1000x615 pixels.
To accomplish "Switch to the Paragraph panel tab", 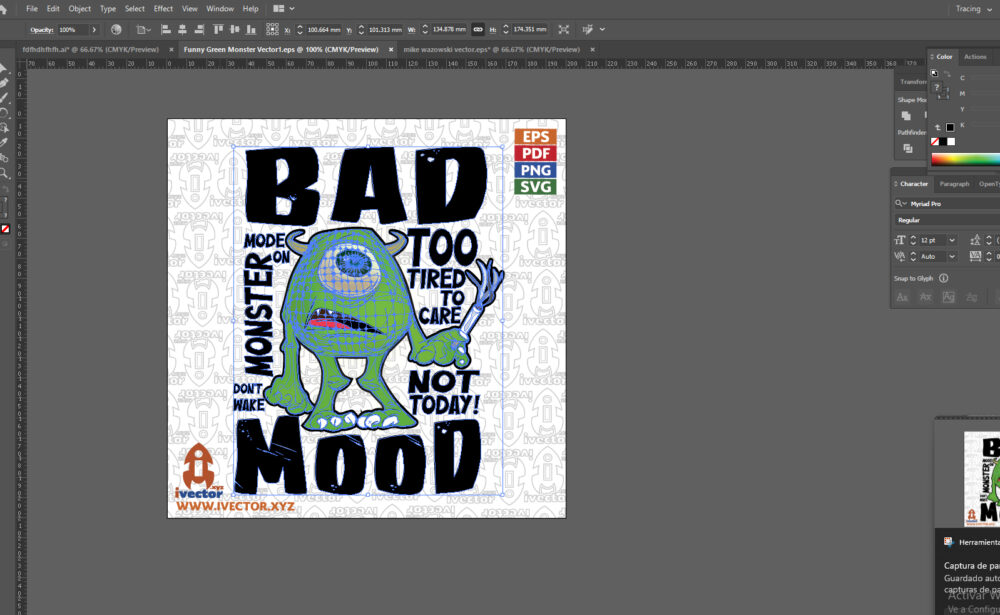I will [954, 184].
